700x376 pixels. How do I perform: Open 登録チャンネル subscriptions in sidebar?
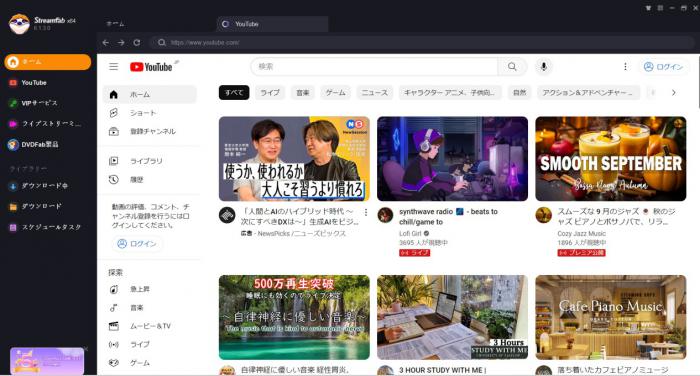(x=150, y=131)
